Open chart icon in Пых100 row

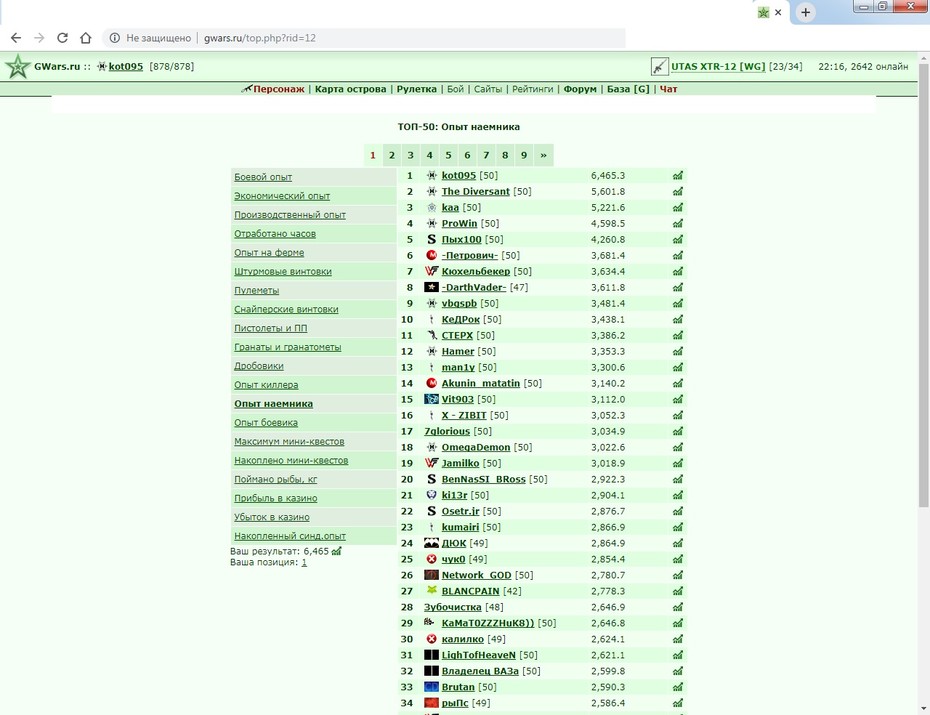678,240
